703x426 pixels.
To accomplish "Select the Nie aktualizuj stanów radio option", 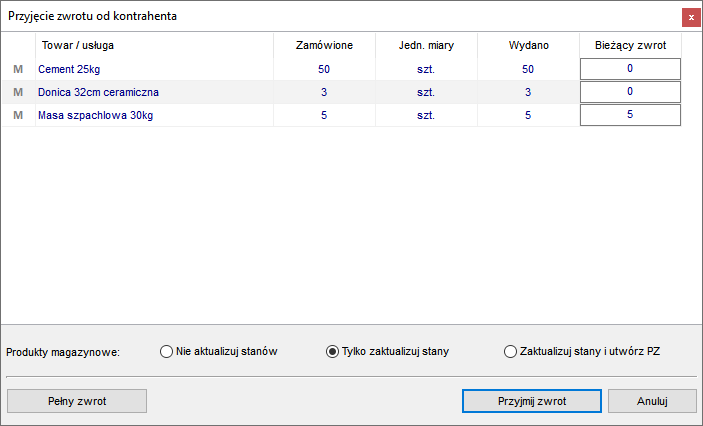I will point(218,352).
